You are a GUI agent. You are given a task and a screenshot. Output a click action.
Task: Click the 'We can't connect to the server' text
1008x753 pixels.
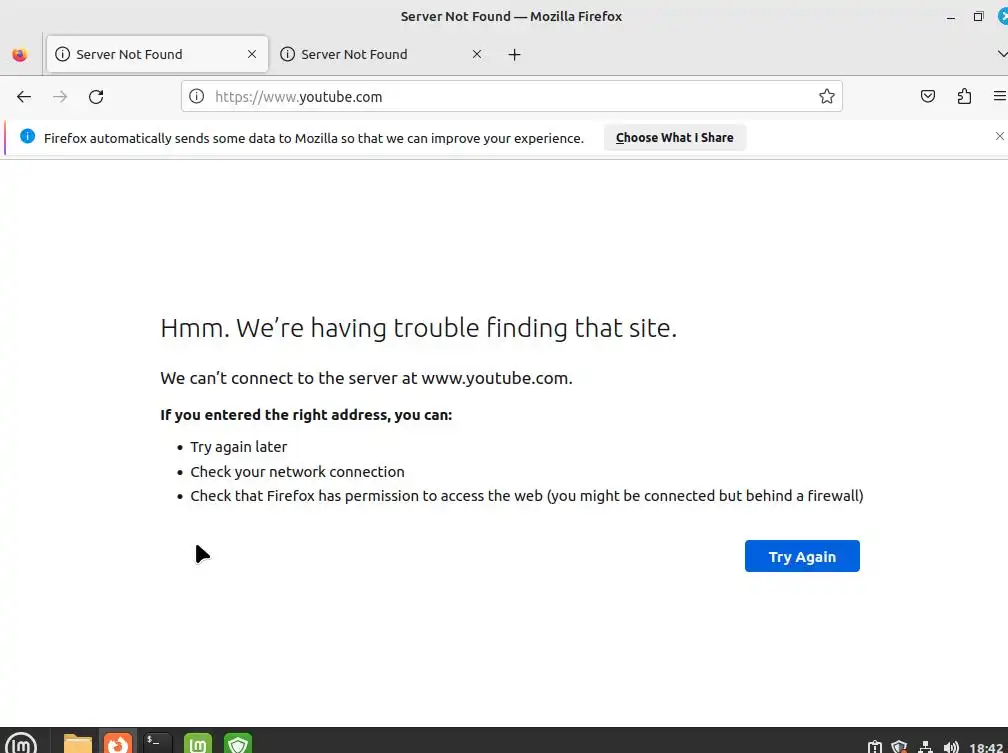tap(366, 378)
